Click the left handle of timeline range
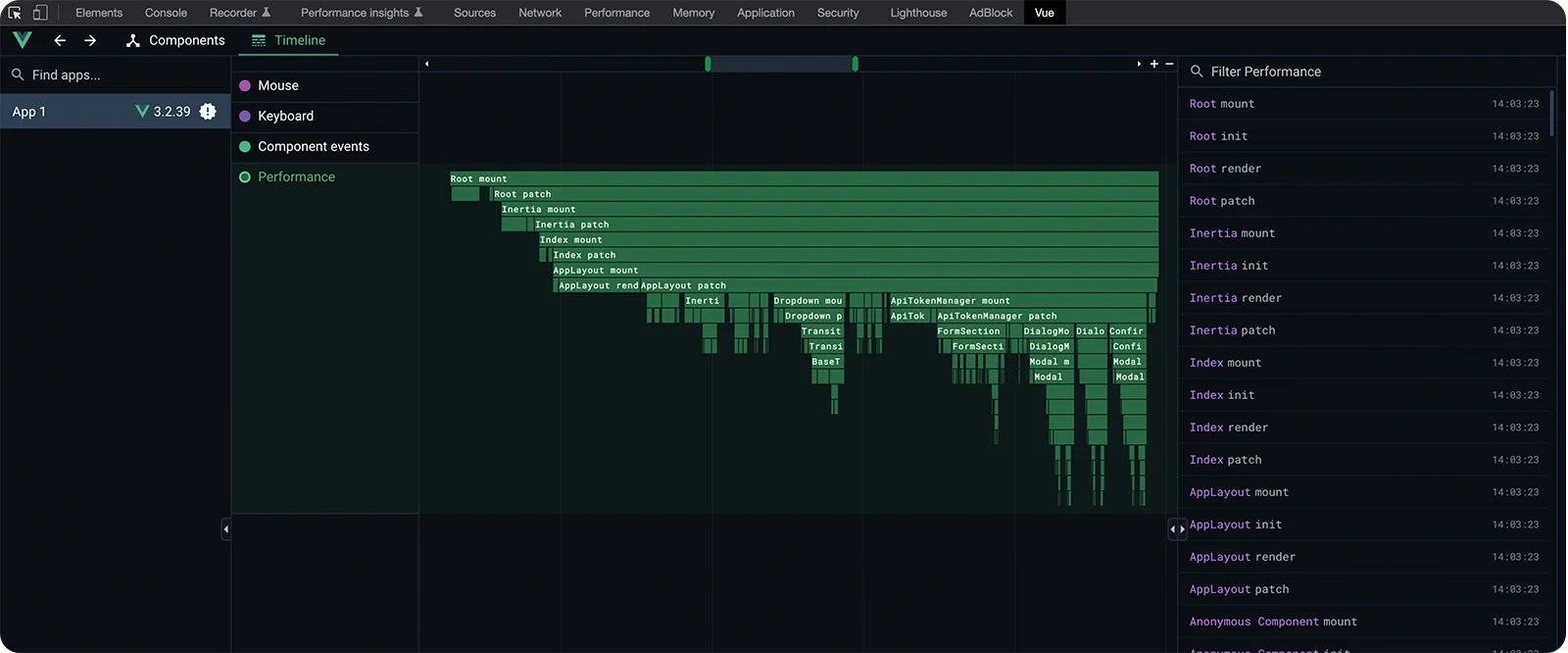 [708, 64]
